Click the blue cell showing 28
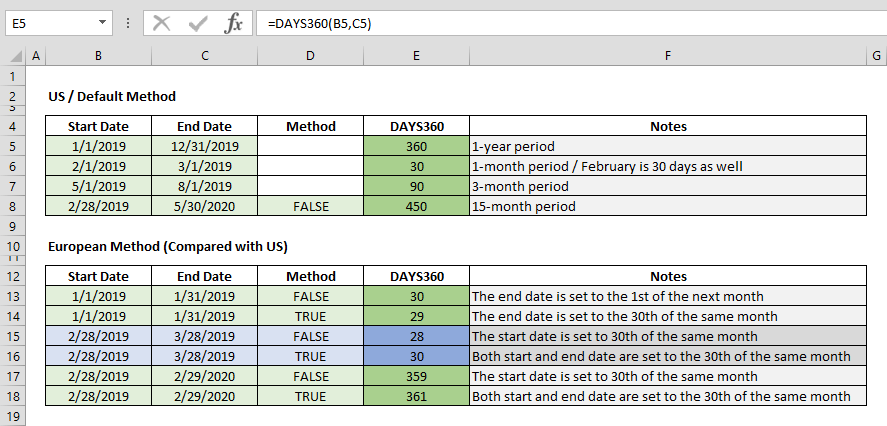 point(416,336)
